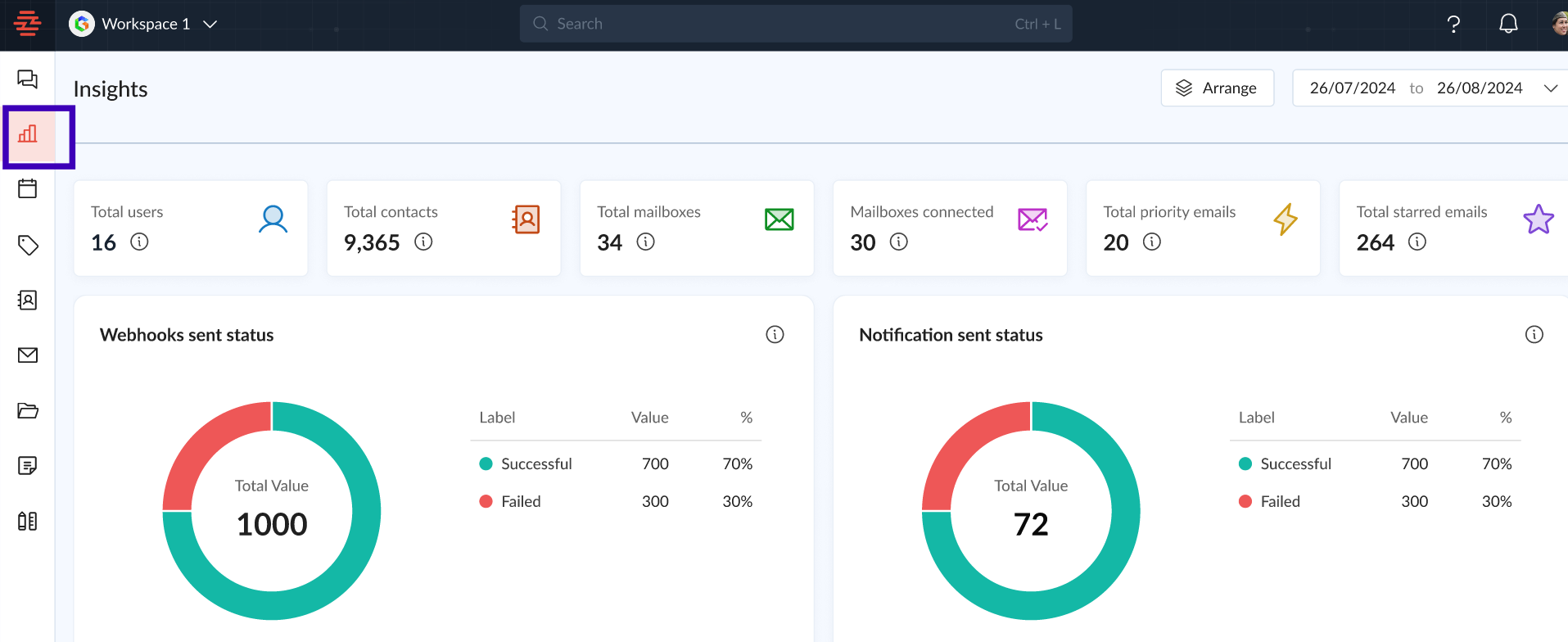The height and width of the screenshot is (642, 1568).
Task: Open the mail envelope icon in sidebar
Action: click(x=28, y=355)
